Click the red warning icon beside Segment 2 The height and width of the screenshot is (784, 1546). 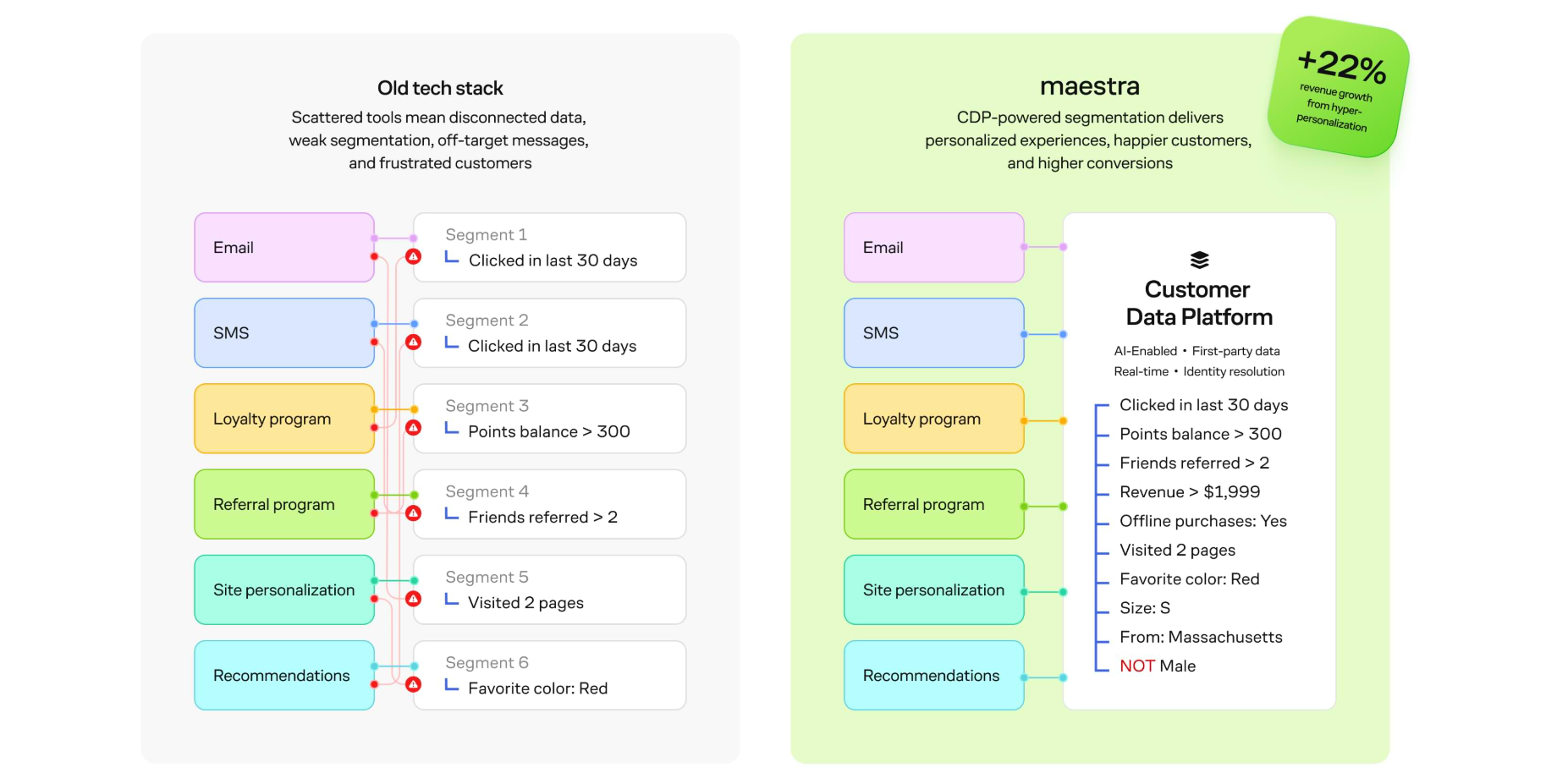pyautogui.click(x=413, y=342)
